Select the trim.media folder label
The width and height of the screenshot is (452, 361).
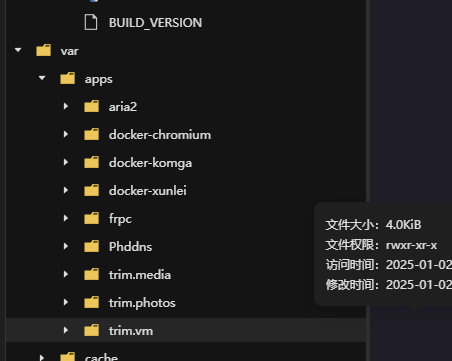click(x=140, y=275)
